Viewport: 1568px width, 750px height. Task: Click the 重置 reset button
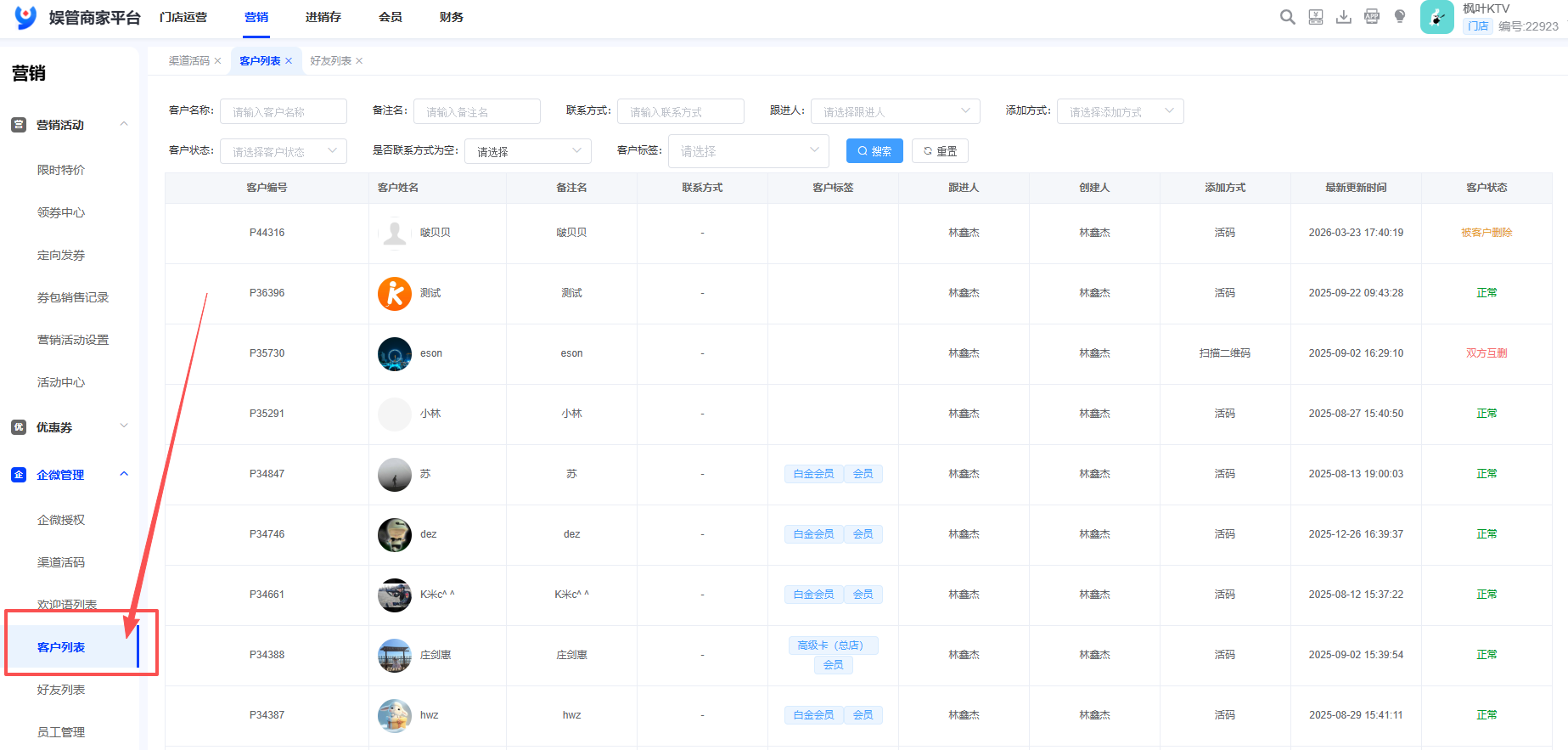click(940, 151)
